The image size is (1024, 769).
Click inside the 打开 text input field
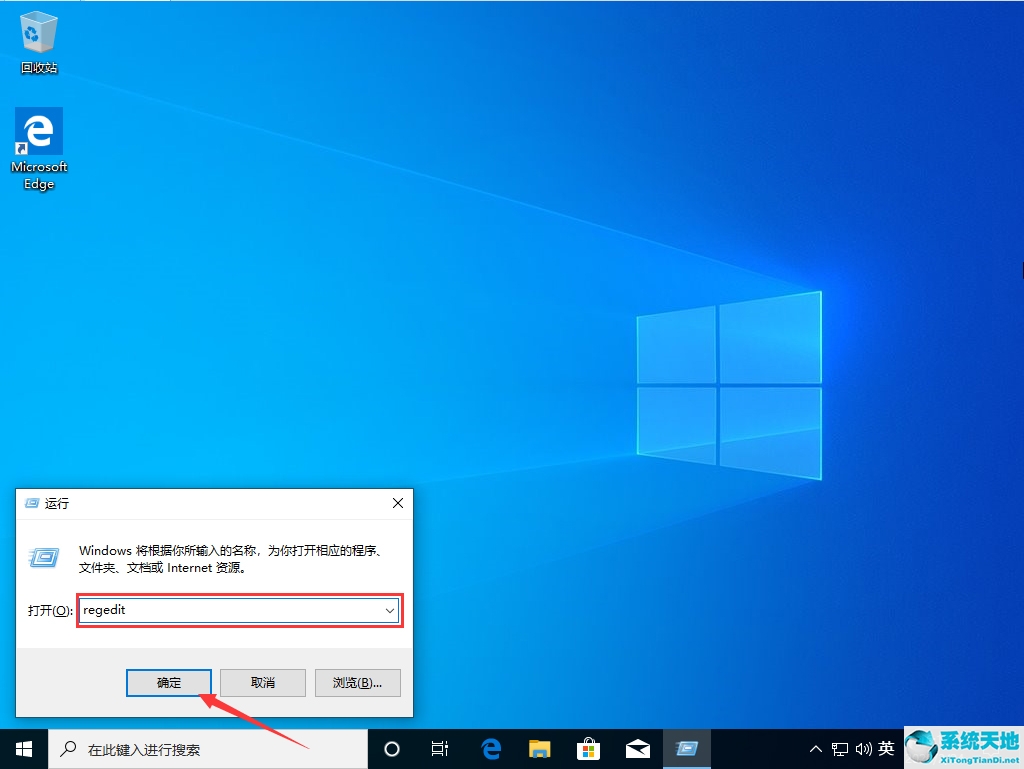click(230, 610)
